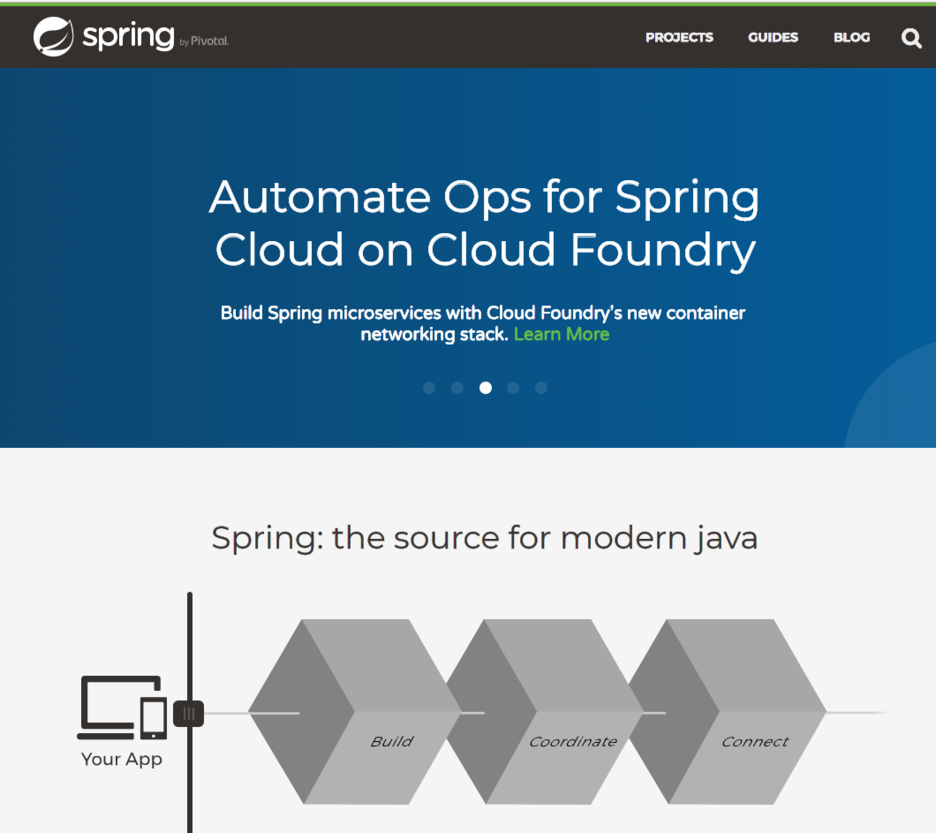Viewport: 936px width, 833px height.
Task: Select the fifth carousel dot
Action: pos(541,388)
